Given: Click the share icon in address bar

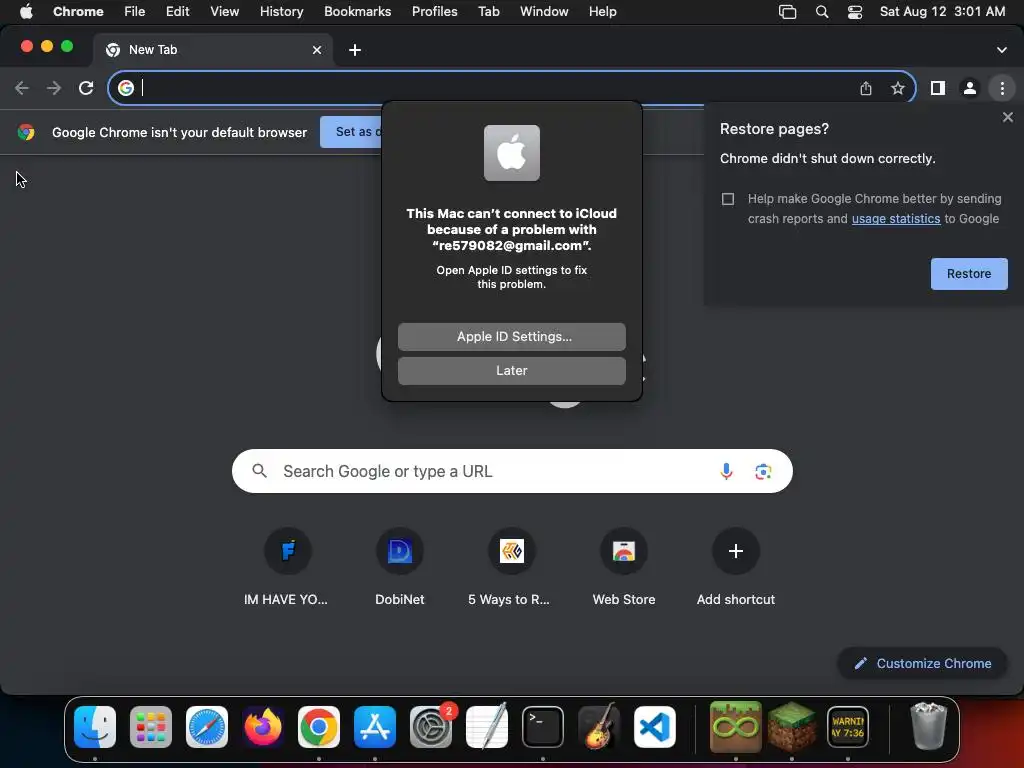Looking at the screenshot, I should point(866,88).
